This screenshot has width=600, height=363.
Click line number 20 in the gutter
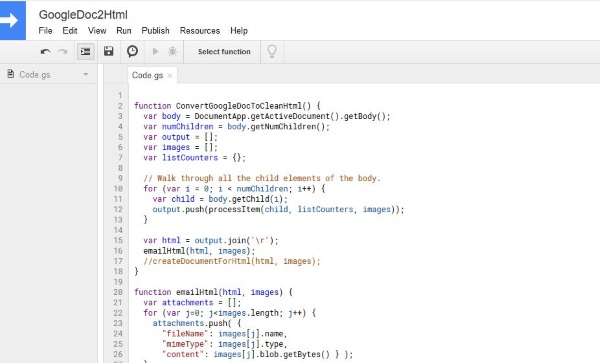coord(118,292)
